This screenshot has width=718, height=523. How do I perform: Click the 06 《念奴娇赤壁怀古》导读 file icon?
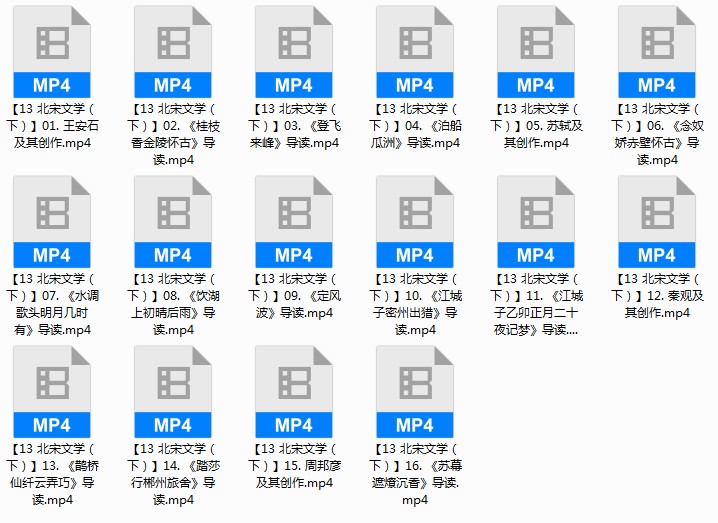click(x=657, y=52)
